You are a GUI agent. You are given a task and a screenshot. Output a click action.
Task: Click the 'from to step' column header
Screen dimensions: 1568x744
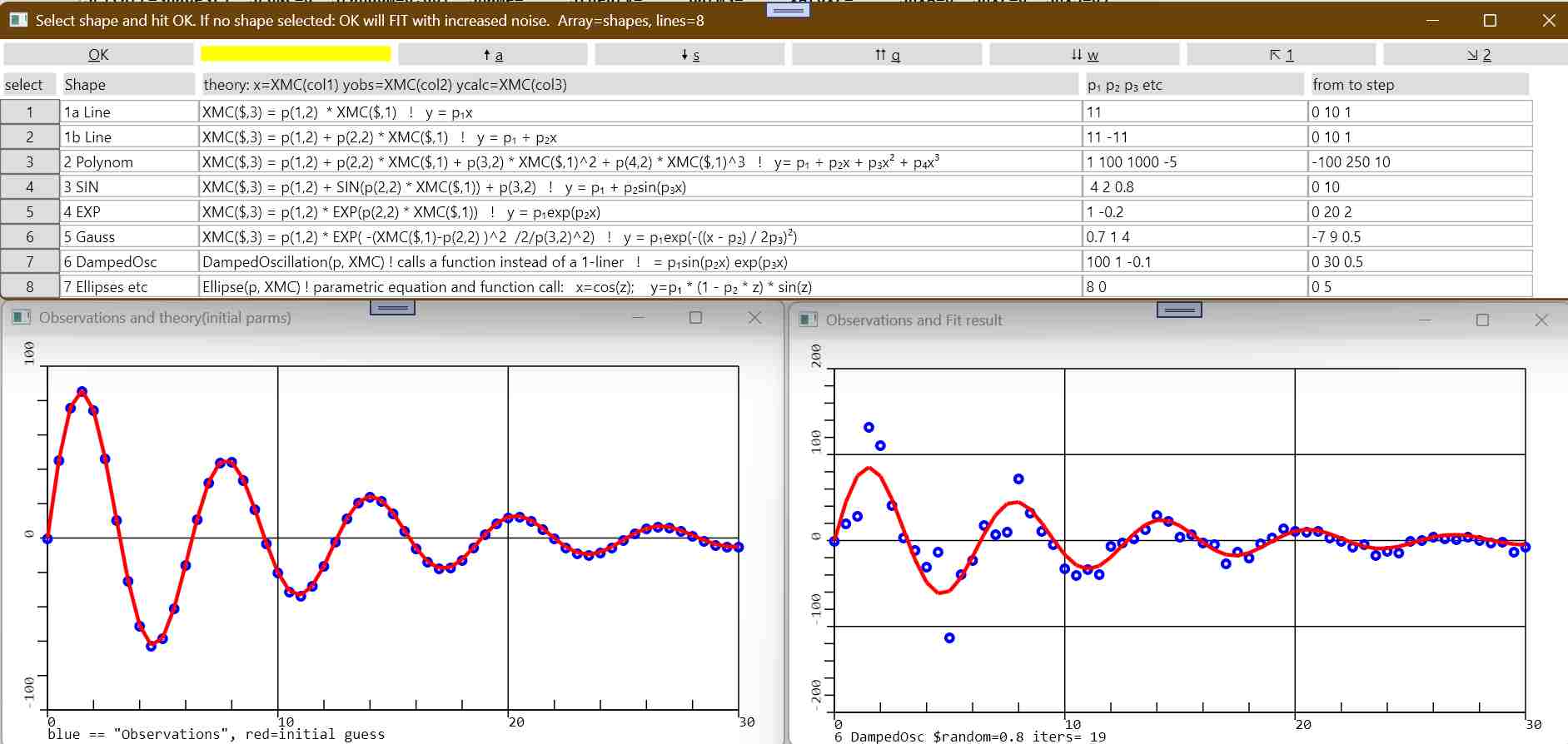tap(1419, 85)
